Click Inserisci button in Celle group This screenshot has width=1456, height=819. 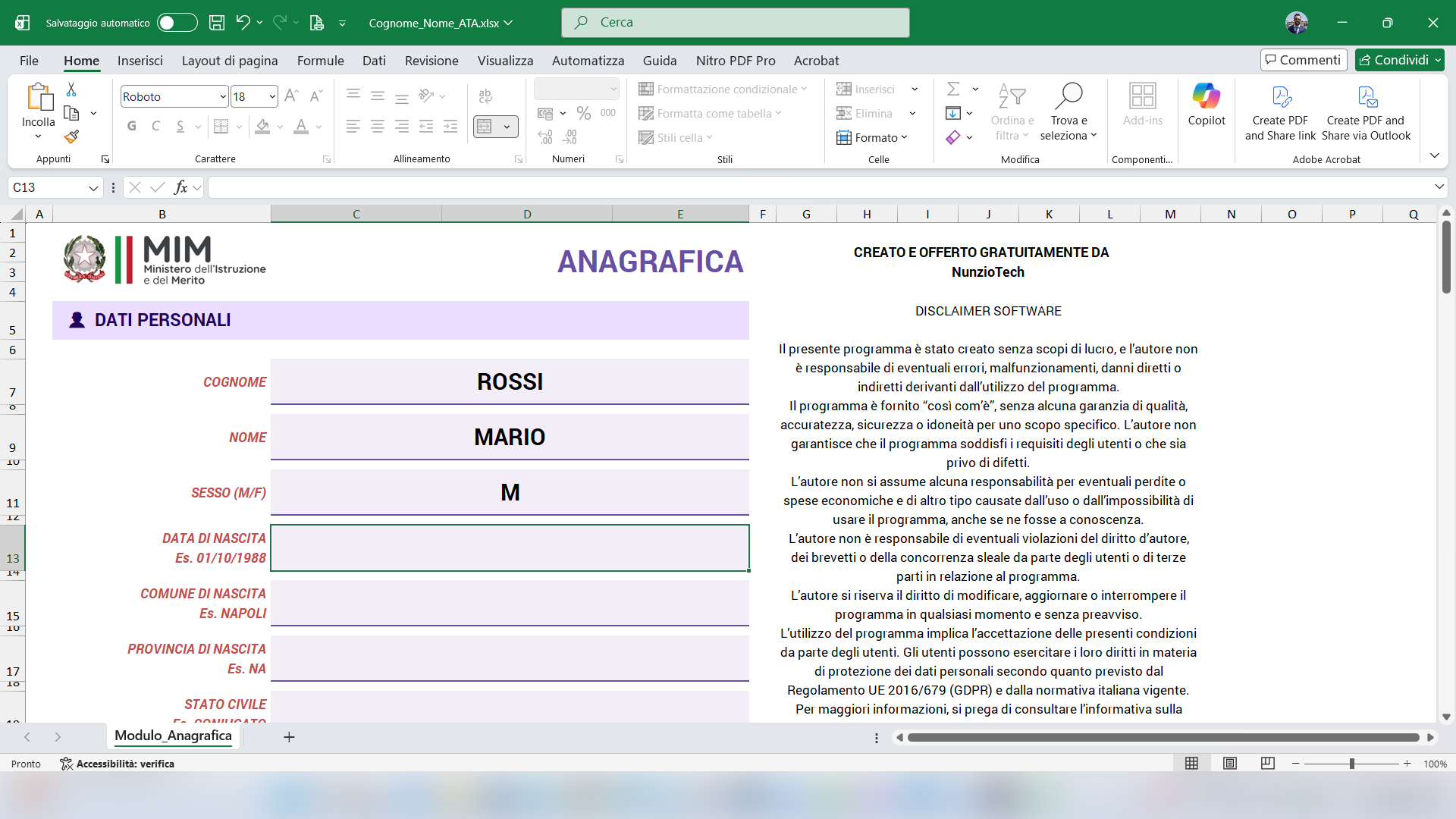(867, 89)
